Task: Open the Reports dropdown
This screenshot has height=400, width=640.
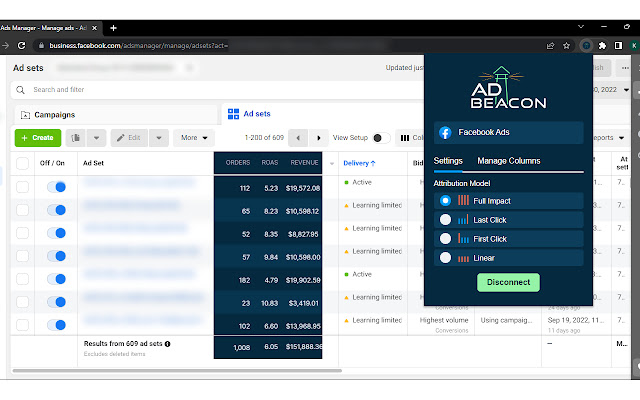Action: point(608,138)
